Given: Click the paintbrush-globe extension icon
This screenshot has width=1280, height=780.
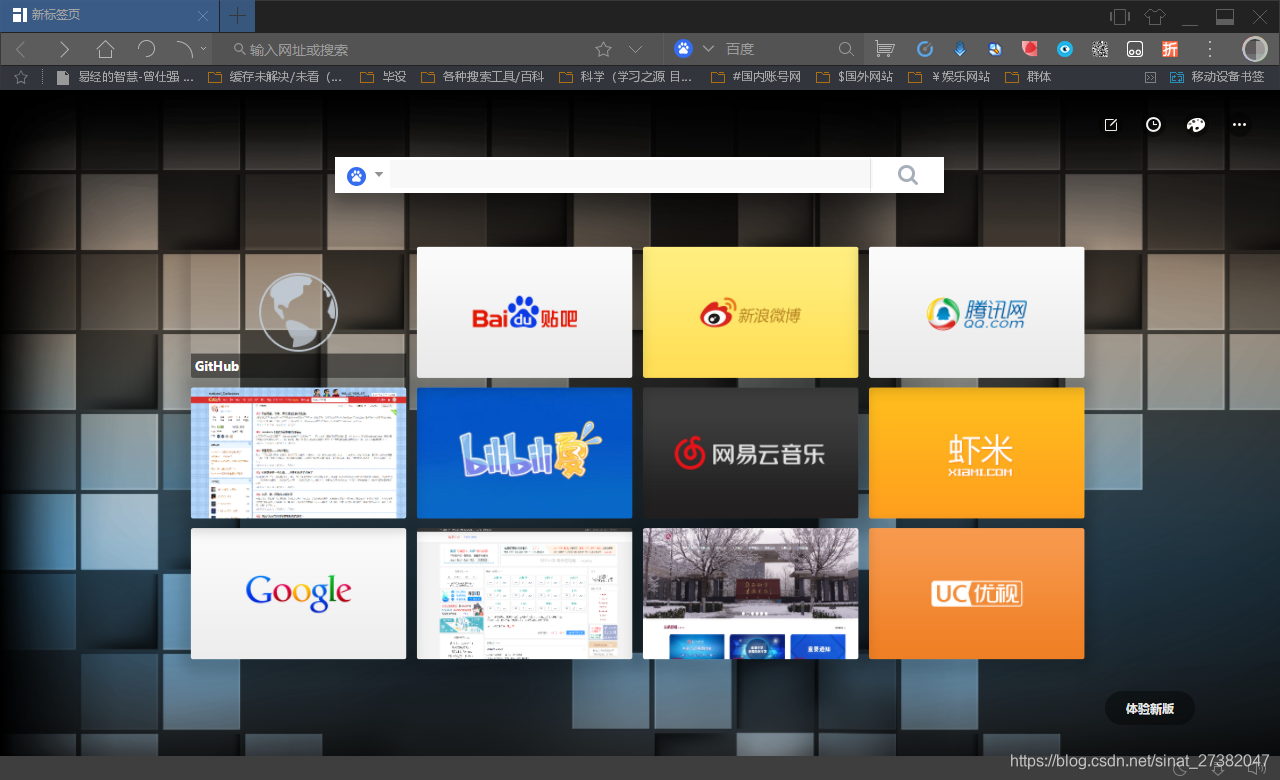Looking at the screenshot, I should click(x=995, y=49).
